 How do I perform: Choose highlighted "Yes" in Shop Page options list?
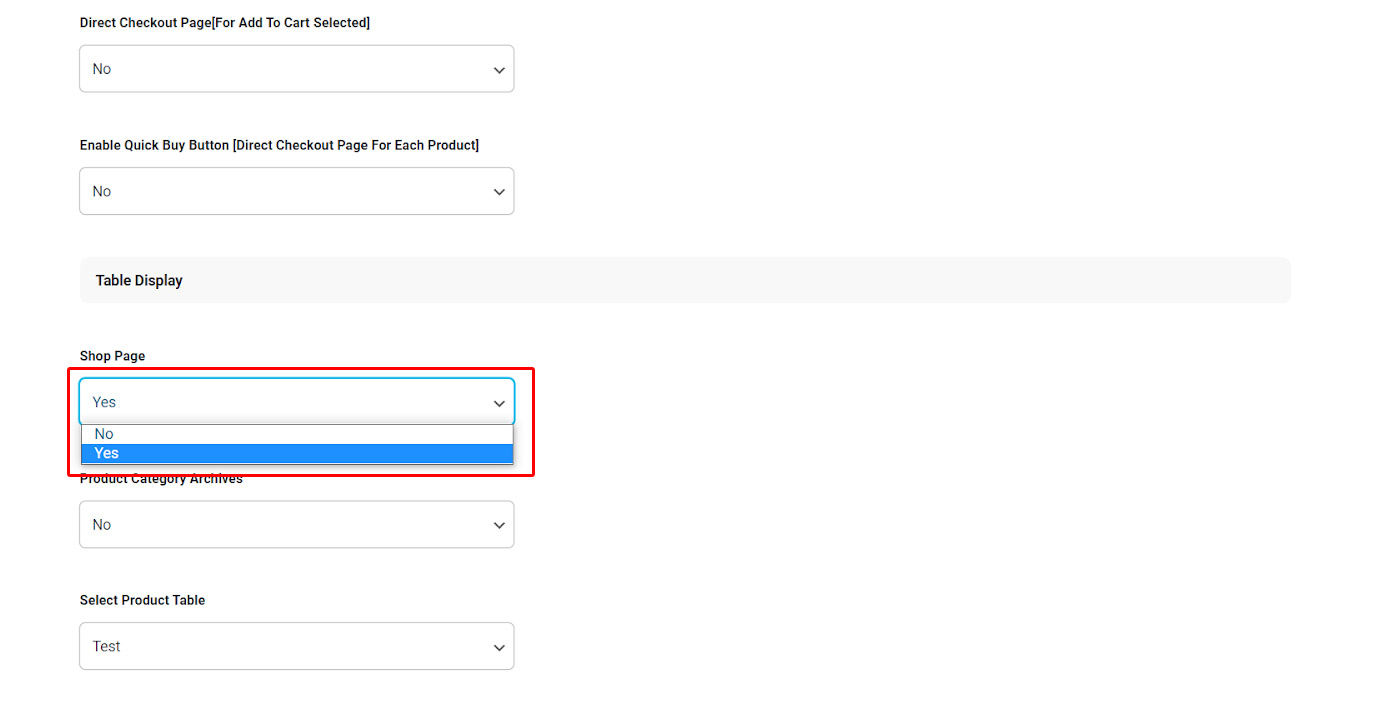(x=107, y=453)
